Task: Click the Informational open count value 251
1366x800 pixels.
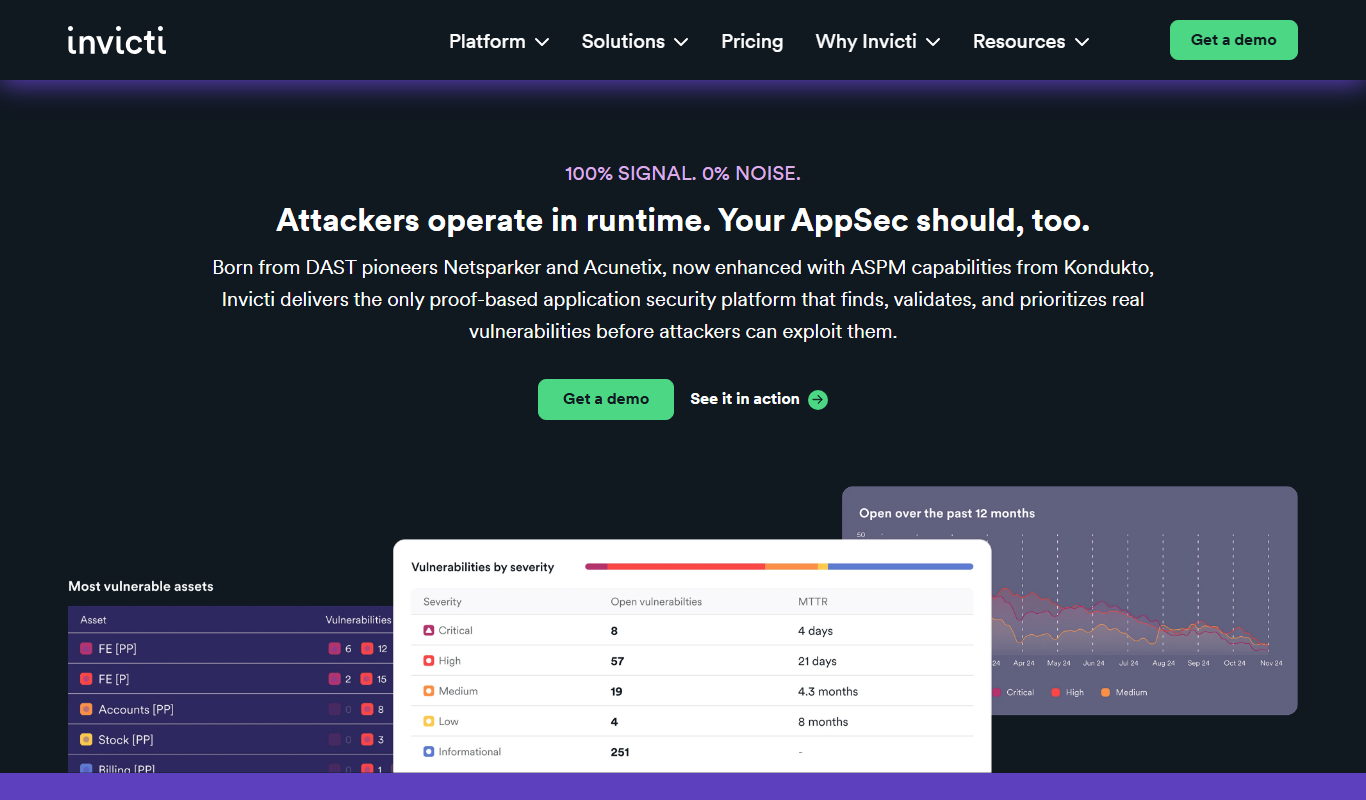Action: (620, 752)
